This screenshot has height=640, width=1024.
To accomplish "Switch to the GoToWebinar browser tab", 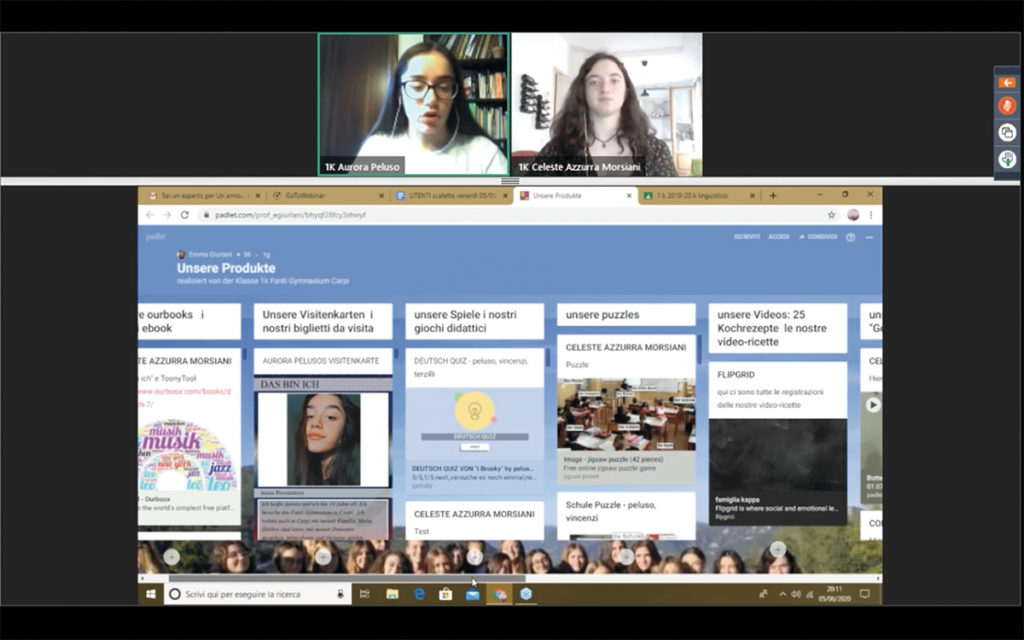I will tap(327, 195).
